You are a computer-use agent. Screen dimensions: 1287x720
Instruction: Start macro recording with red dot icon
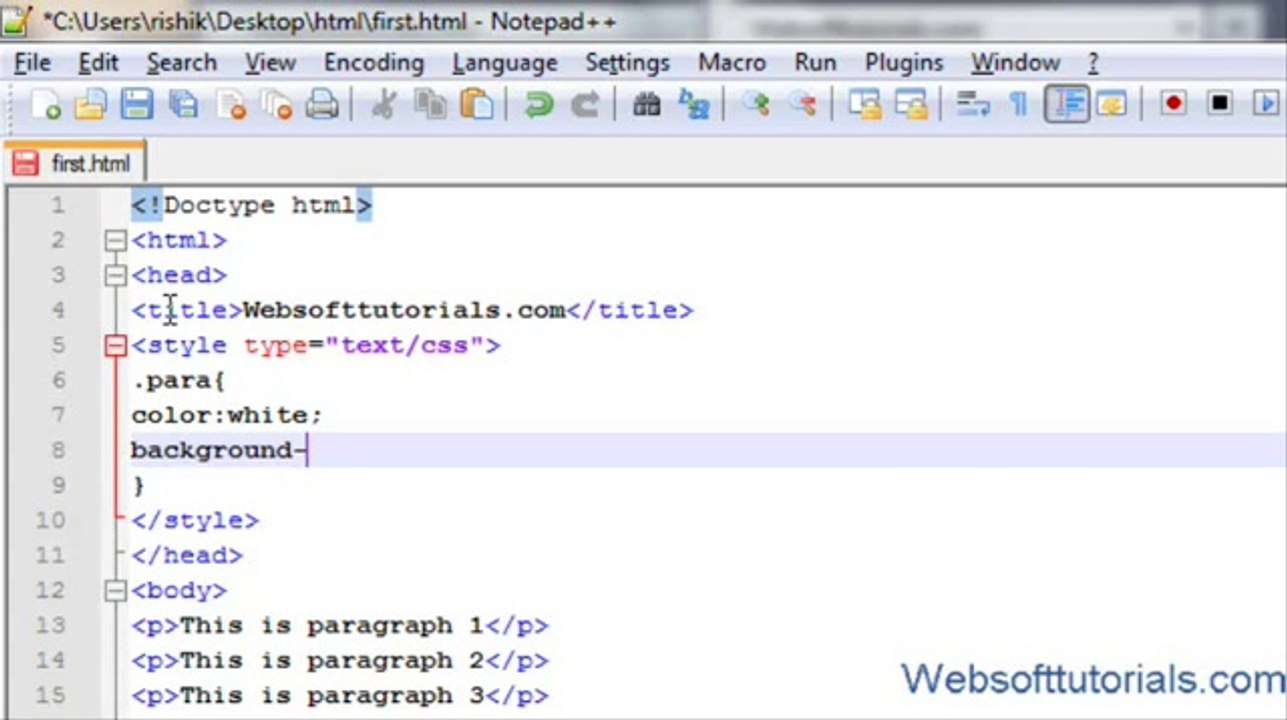(x=1173, y=104)
